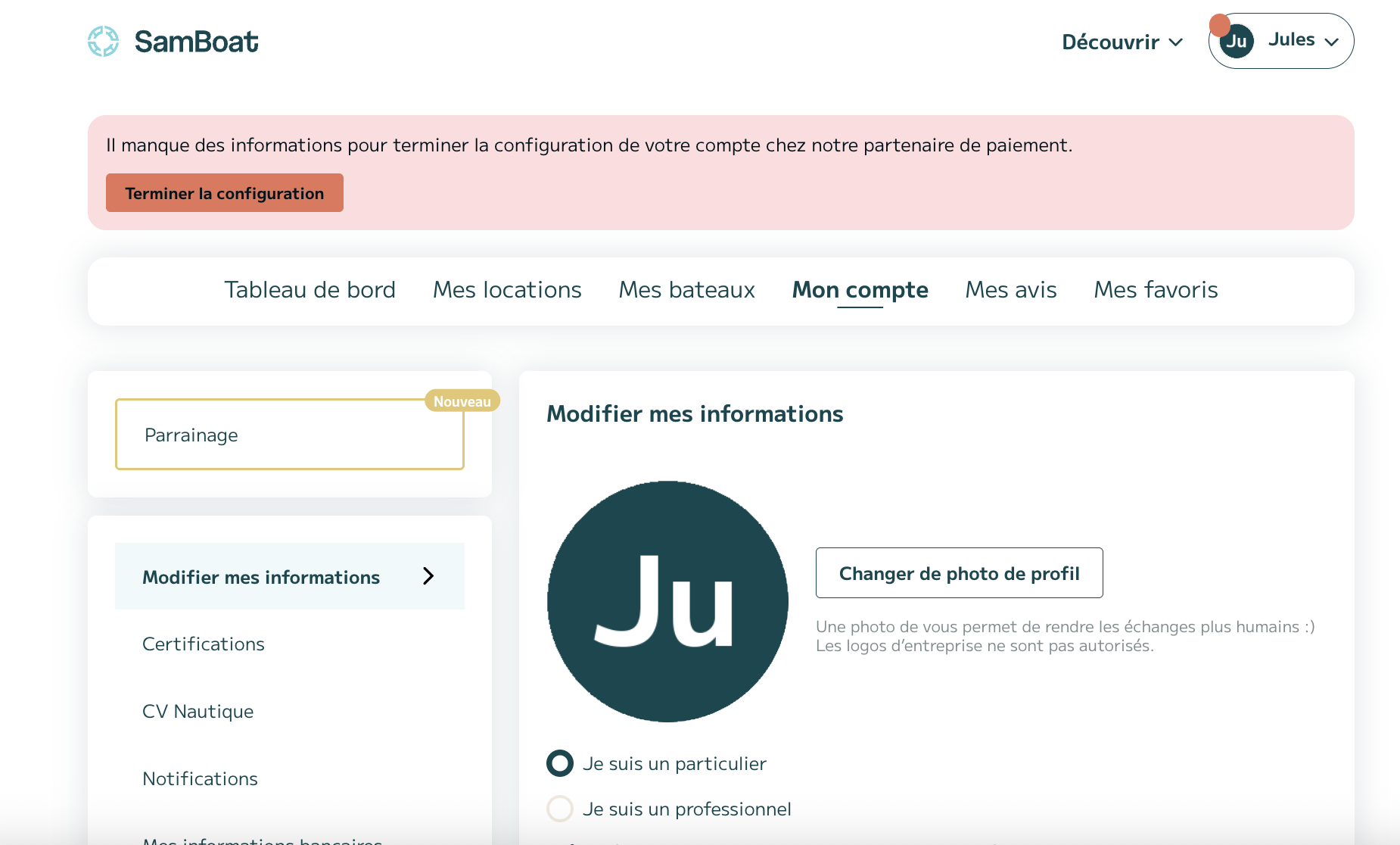Click the chevron beside Modifier mes informations
This screenshot has height=845, width=1400.
coord(428,576)
